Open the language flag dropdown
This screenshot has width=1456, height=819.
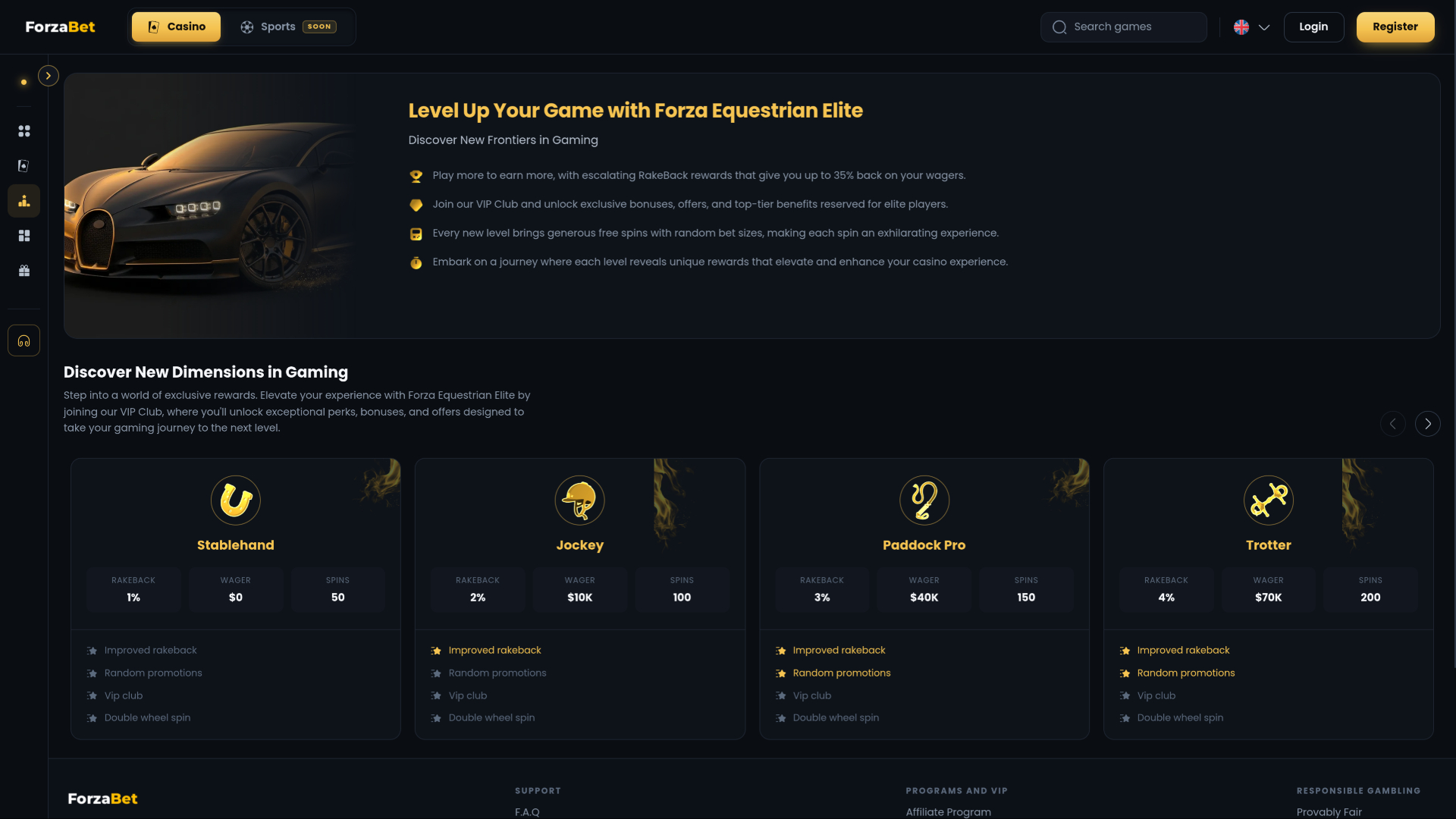tap(1252, 27)
